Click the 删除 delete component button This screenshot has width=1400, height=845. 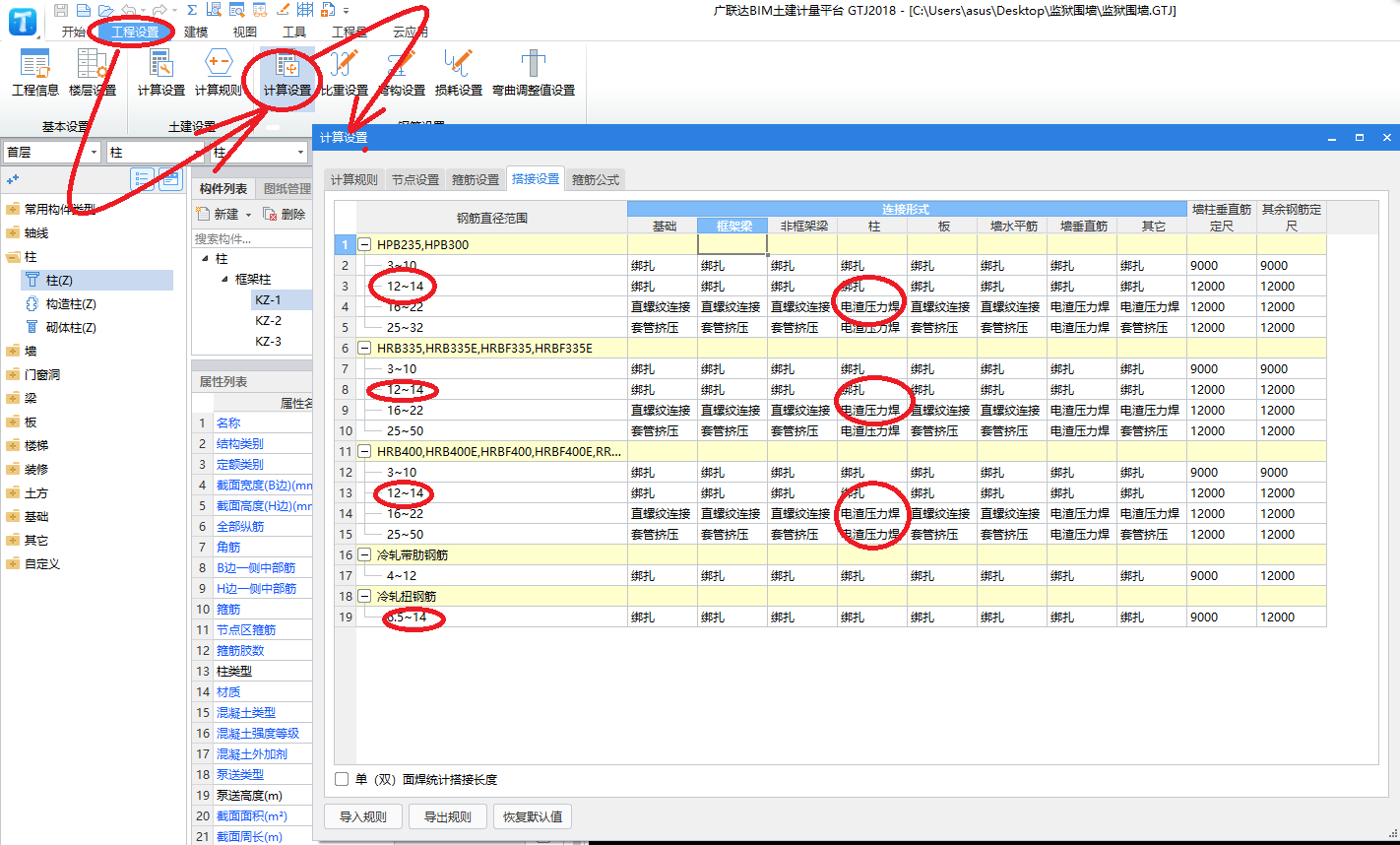285,214
